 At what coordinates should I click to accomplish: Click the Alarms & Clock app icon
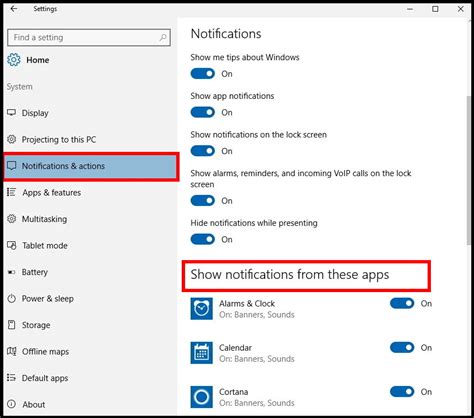pos(201,309)
